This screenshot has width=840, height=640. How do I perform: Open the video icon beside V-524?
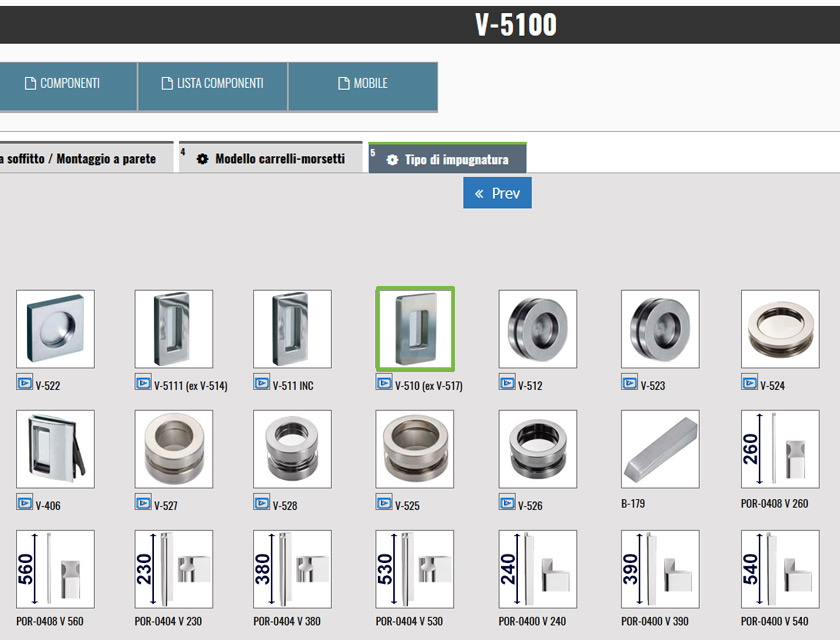coord(749,383)
